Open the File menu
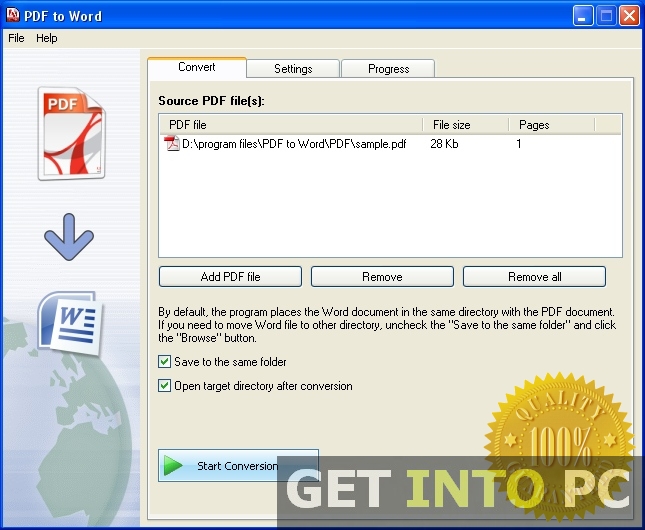The width and height of the screenshot is (645, 530). 16,38
